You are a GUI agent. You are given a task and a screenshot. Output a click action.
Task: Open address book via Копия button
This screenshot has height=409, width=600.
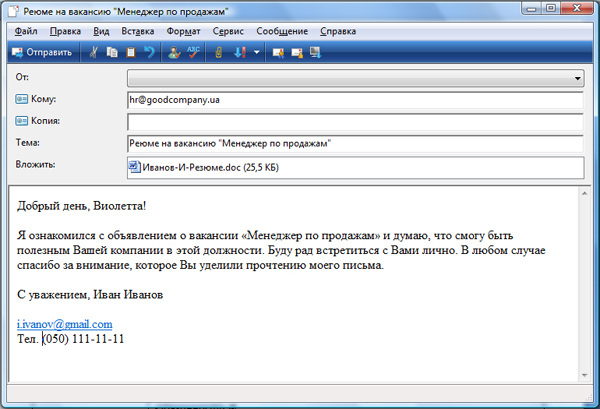38,121
